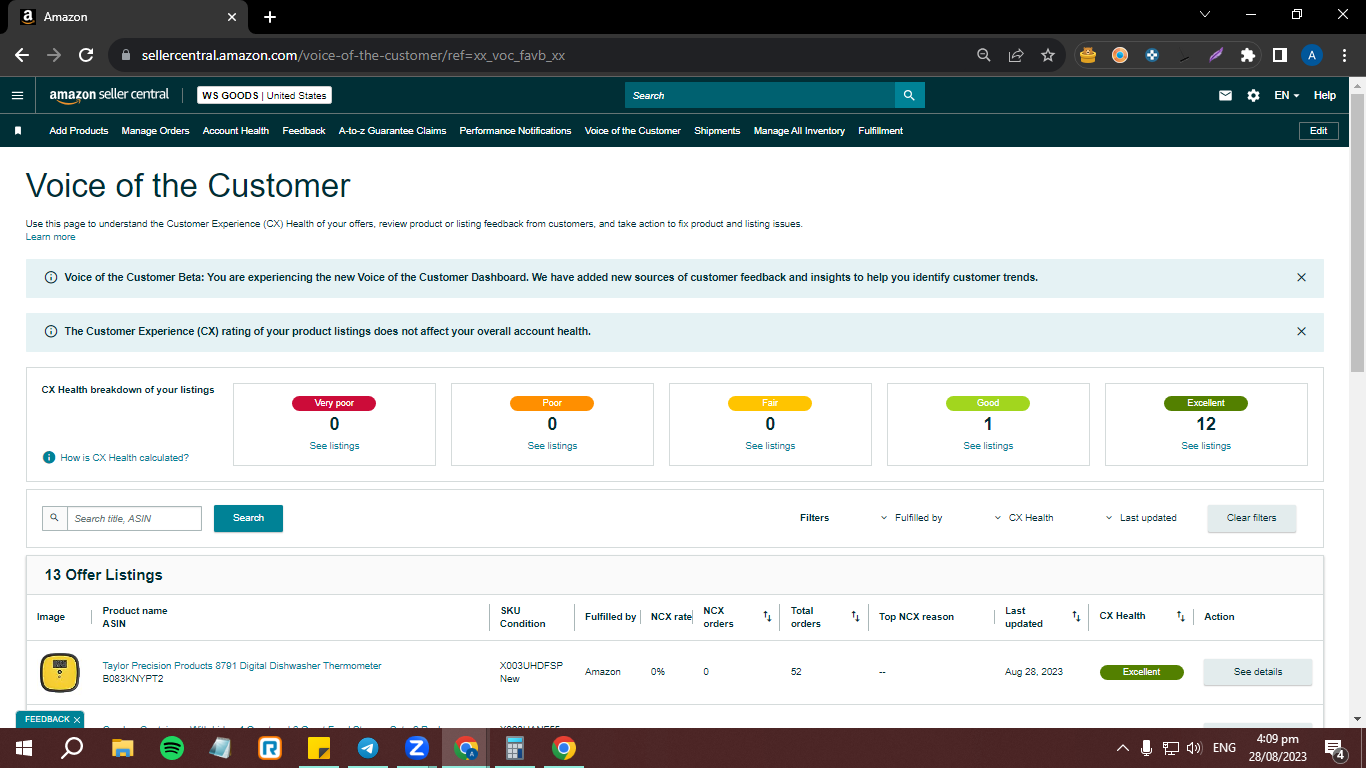This screenshot has width=1366, height=768.
Task: Click the Help link in the header
Action: 1325,95
